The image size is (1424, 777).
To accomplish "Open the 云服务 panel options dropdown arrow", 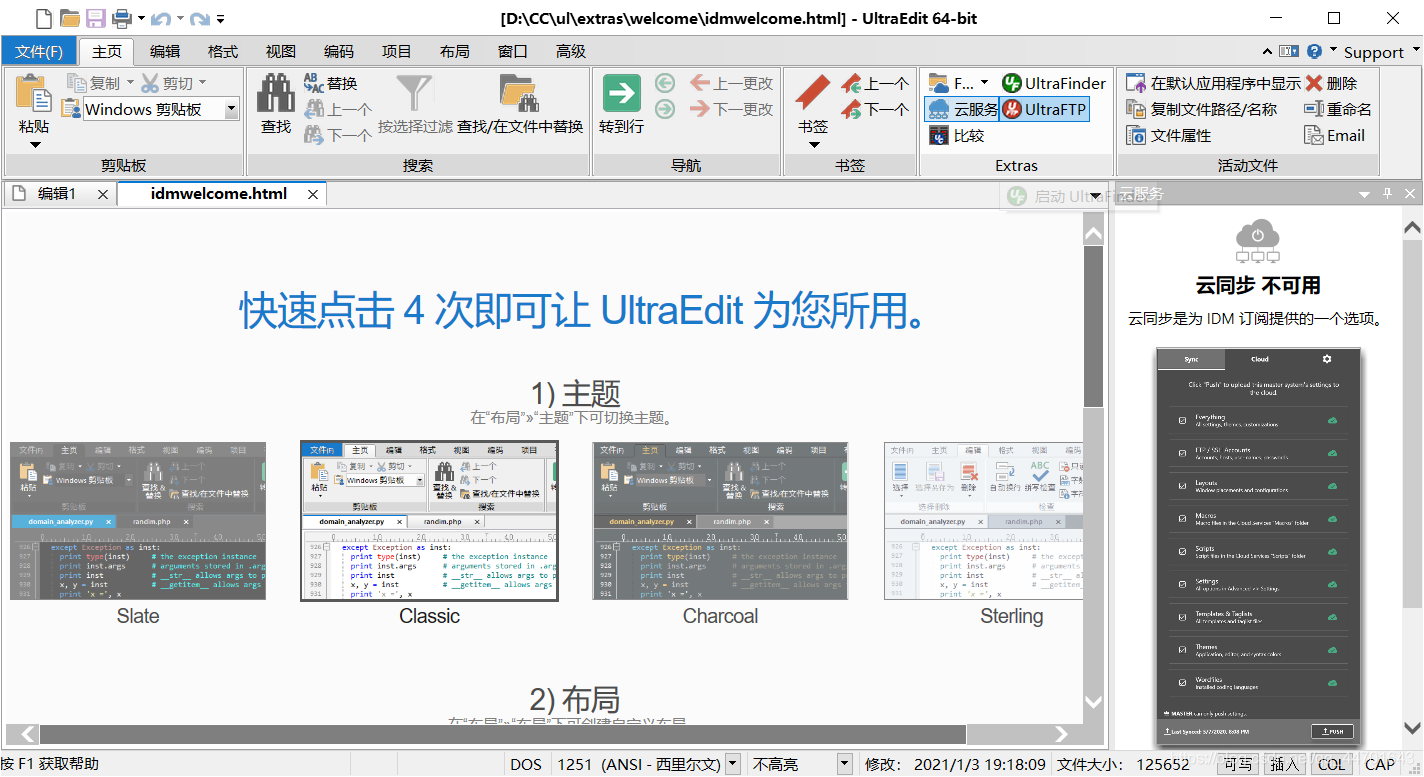I will pyautogui.click(x=1363, y=193).
